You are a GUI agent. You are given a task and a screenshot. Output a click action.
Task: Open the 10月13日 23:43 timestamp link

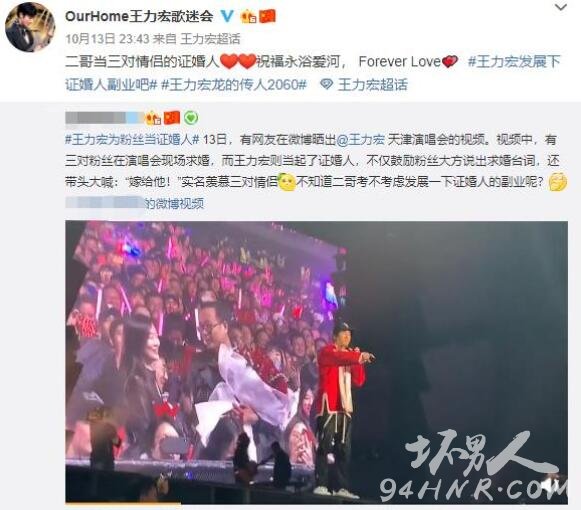(107, 39)
